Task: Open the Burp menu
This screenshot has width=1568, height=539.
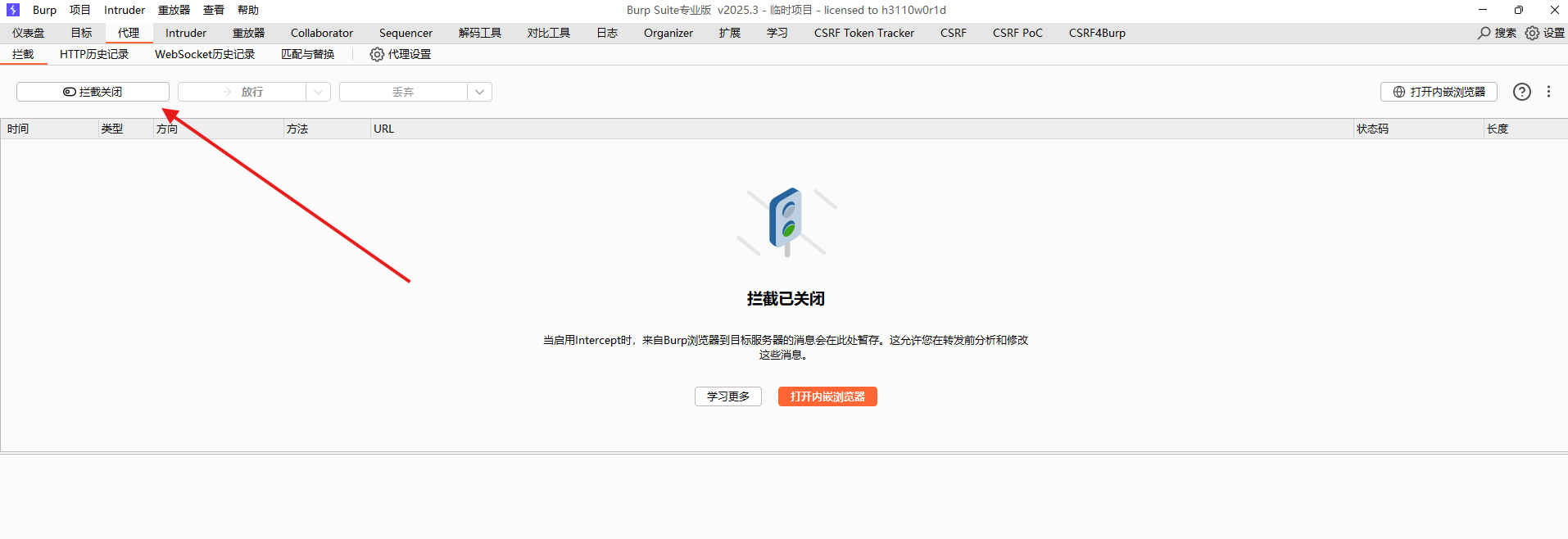Action: 44,10
